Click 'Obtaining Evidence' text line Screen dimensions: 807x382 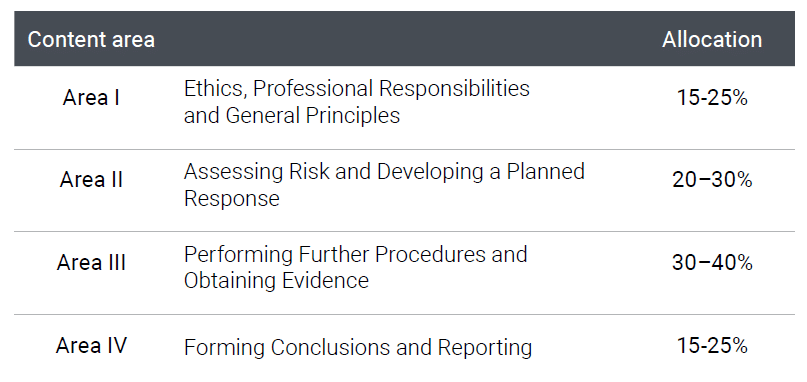click(276, 281)
